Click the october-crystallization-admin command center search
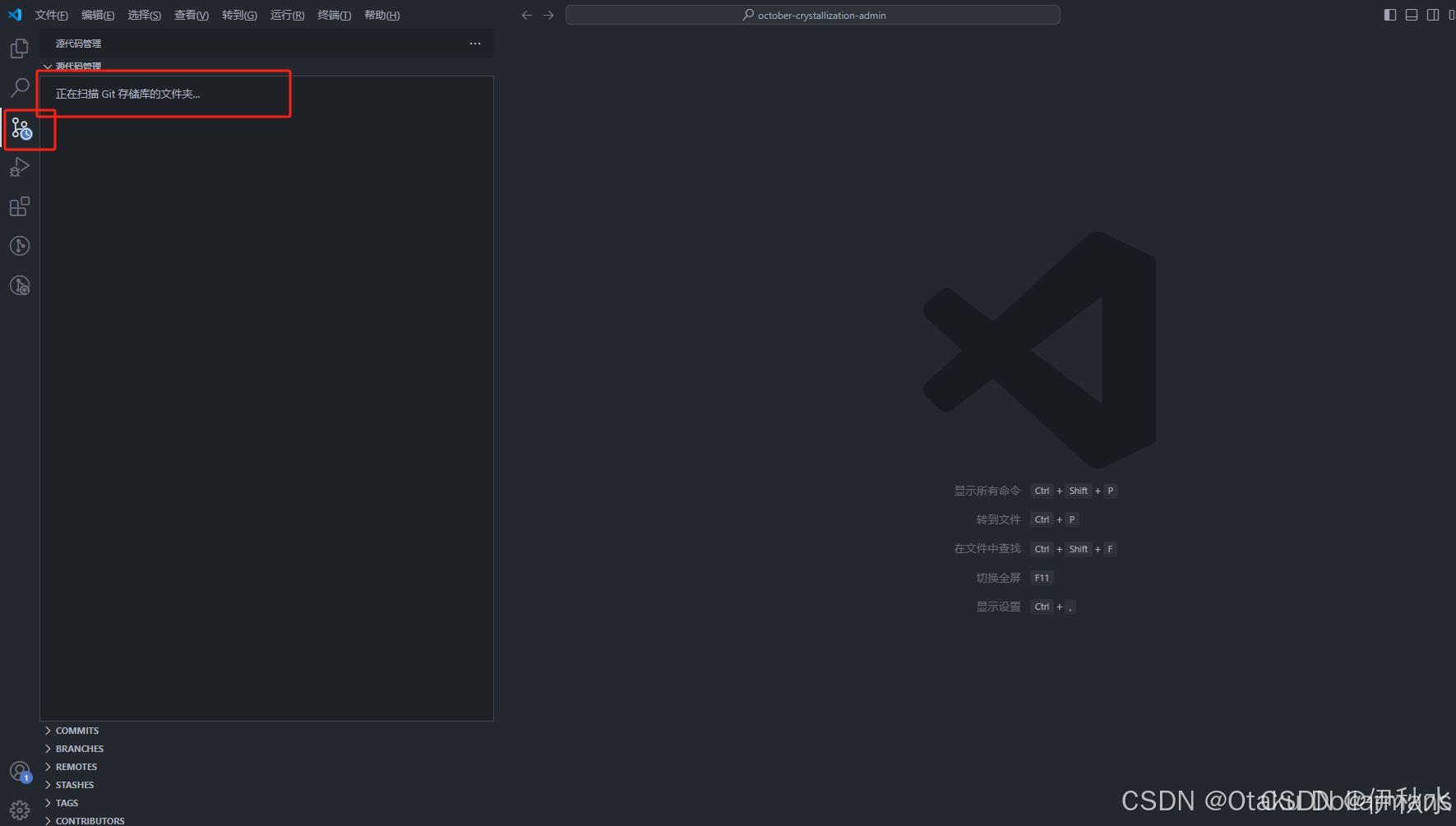This screenshot has height=826, width=1456. pyautogui.click(x=813, y=15)
